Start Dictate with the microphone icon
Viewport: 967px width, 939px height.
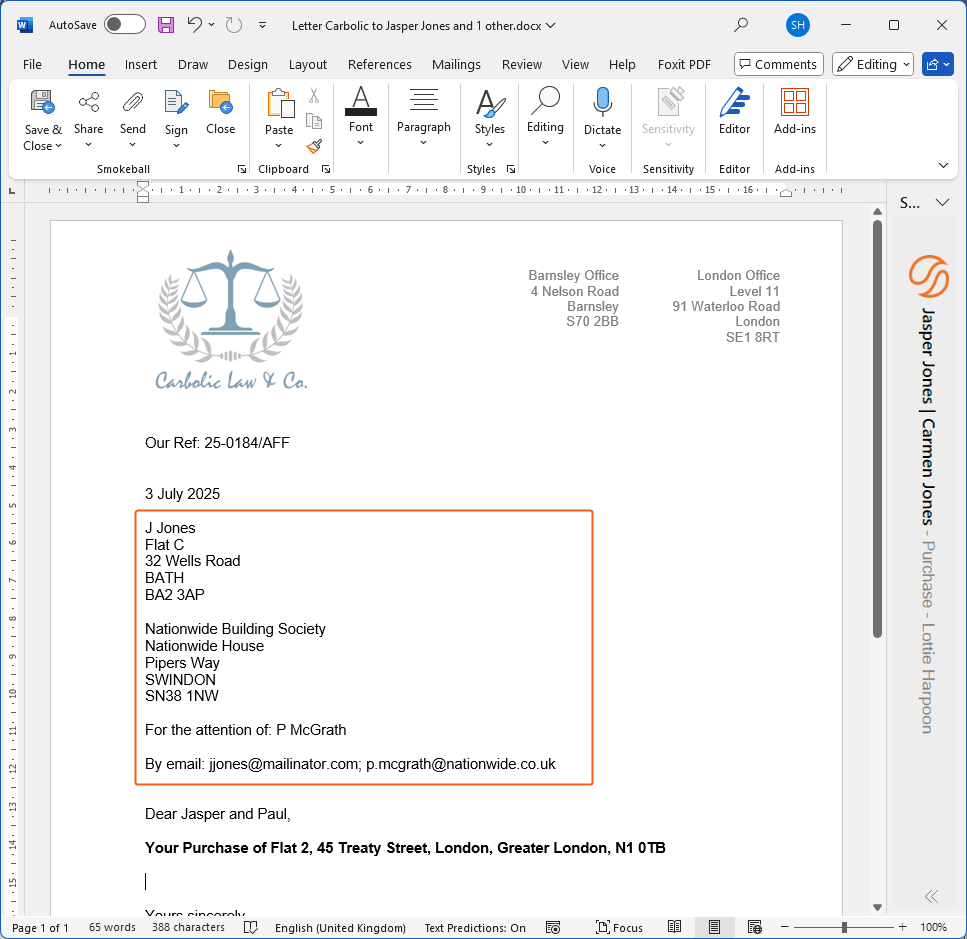tap(603, 102)
